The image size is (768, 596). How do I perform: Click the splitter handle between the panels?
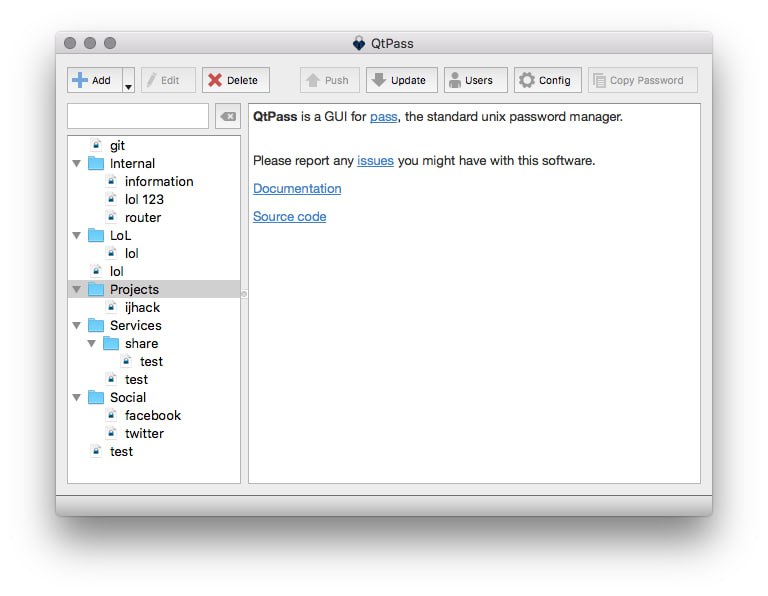(x=244, y=294)
